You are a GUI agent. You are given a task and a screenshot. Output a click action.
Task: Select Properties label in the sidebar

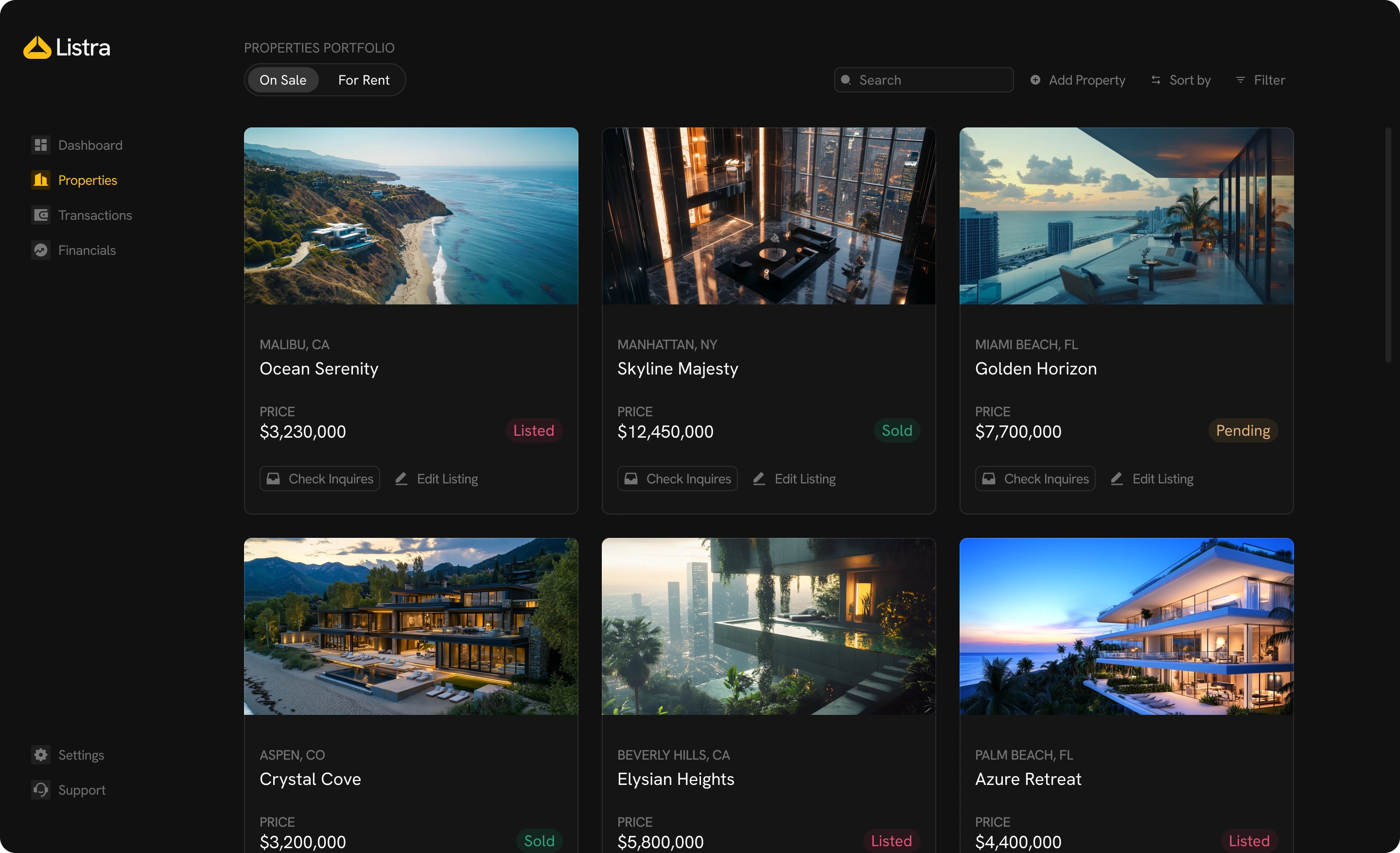pos(87,180)
